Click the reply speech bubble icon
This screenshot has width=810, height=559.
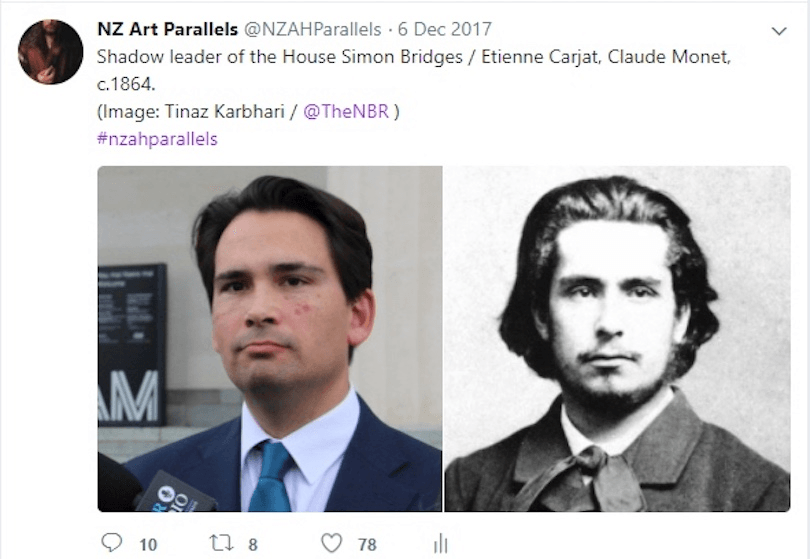(111, 543)
